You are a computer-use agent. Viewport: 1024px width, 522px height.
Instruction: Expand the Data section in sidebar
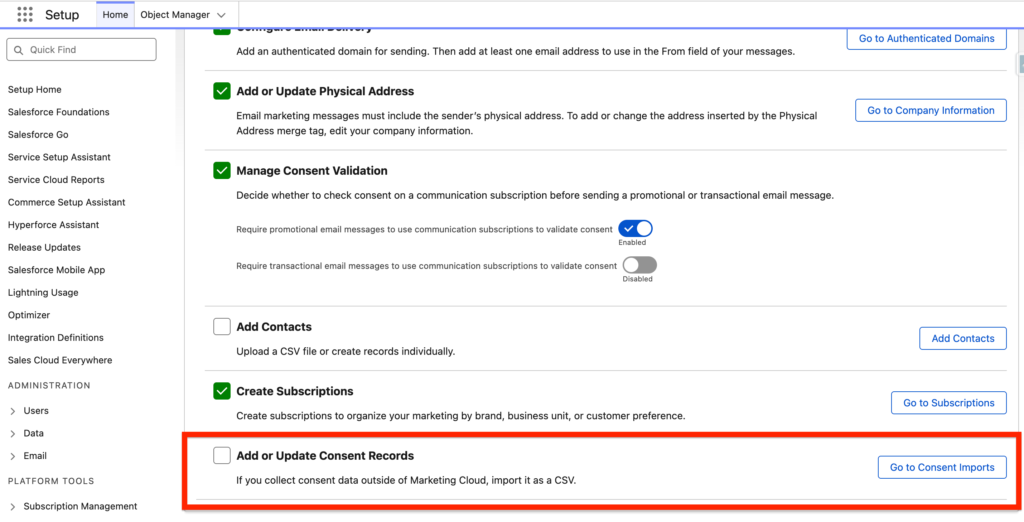pyautogui.click(x=13, y=434)
